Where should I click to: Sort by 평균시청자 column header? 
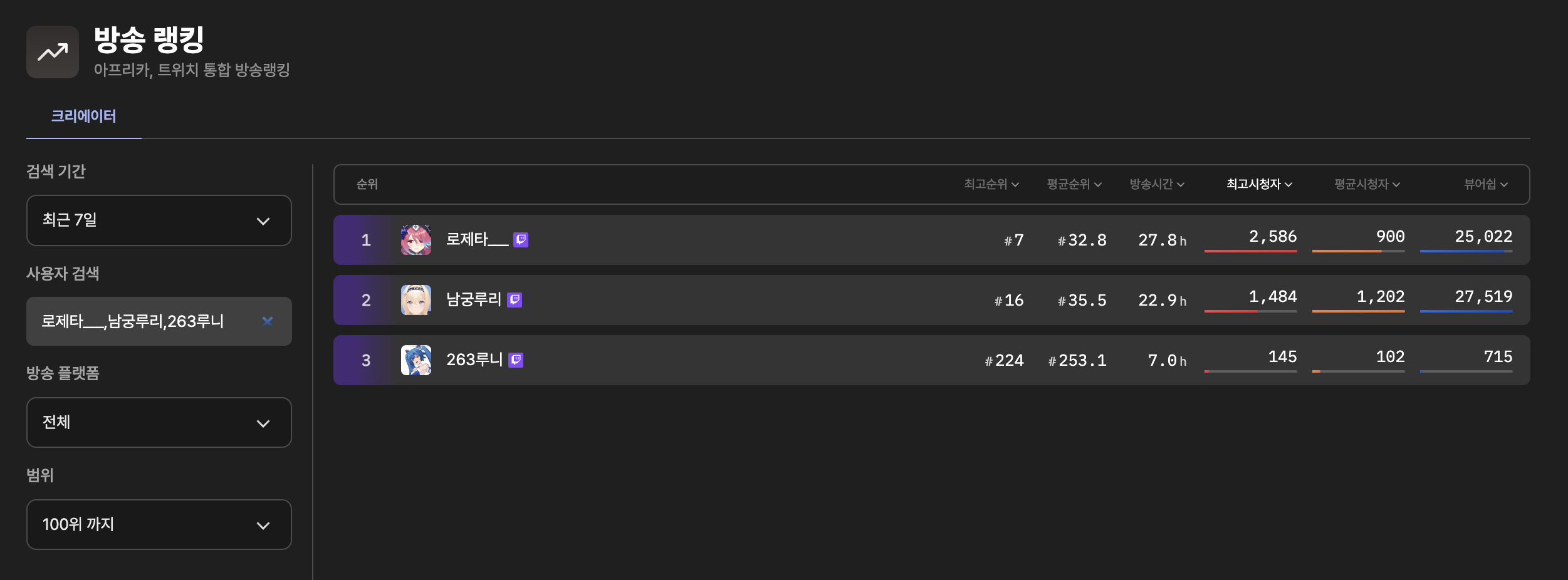tap(1367, 184)
